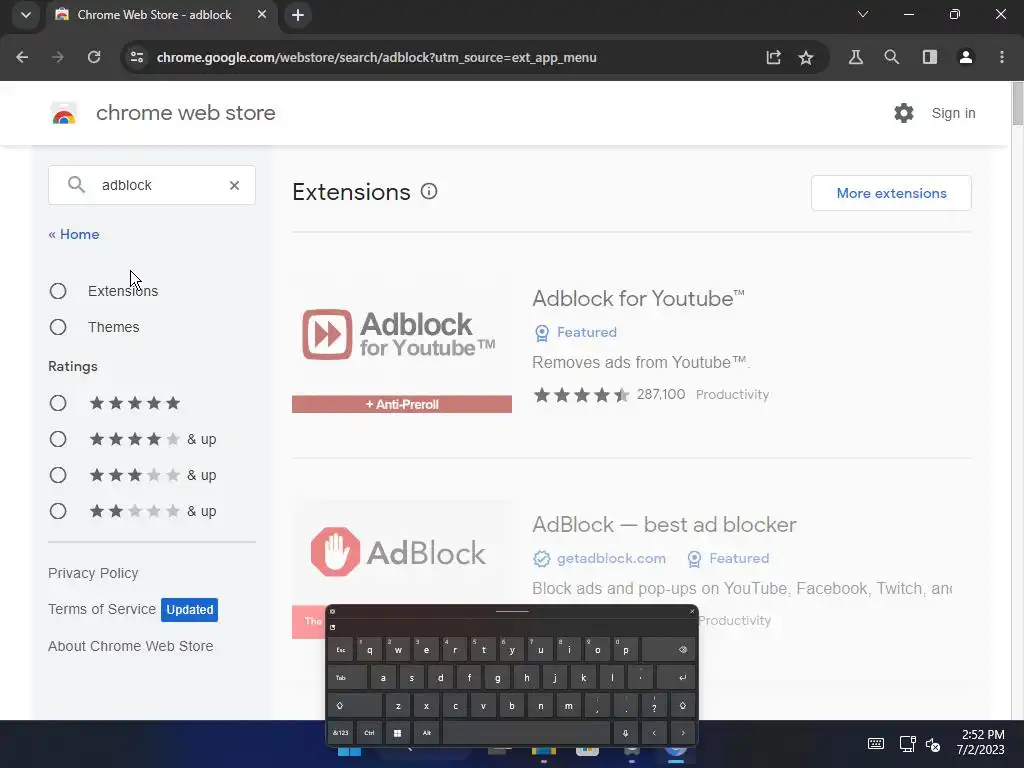Open Terms of Service link
The height and width of the screenshot is (768, 1024).
102,609
